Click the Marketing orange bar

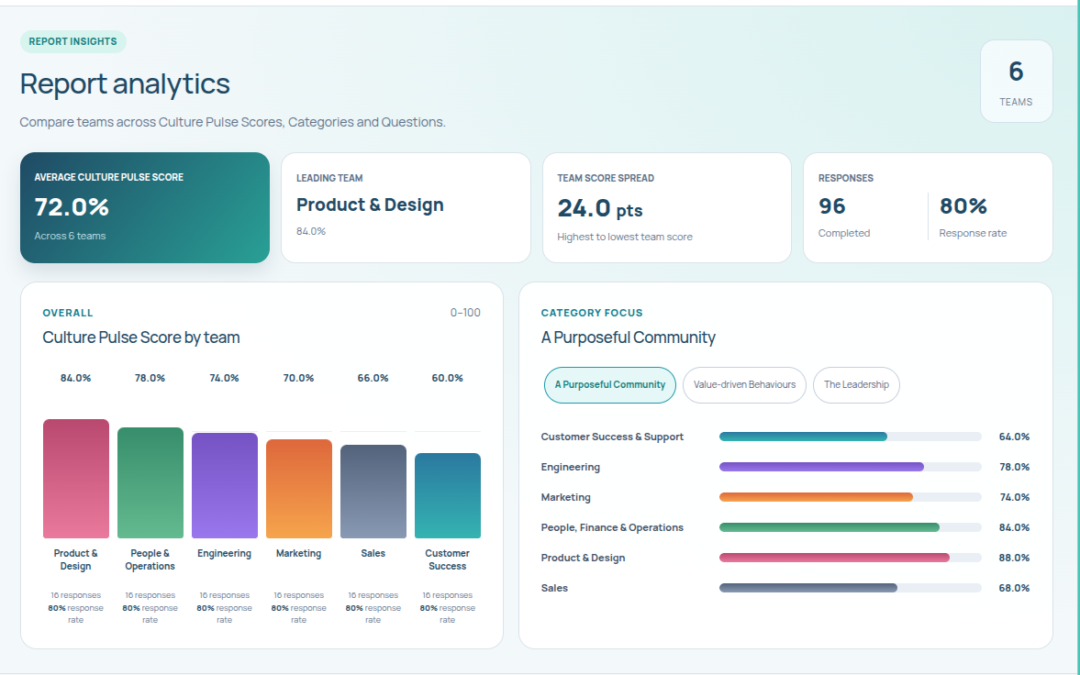299,488
